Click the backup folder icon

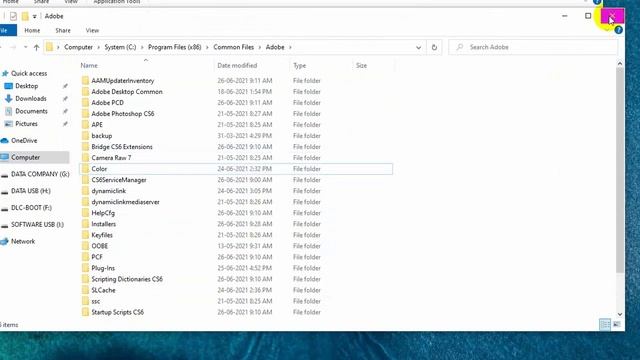[85, 136]
